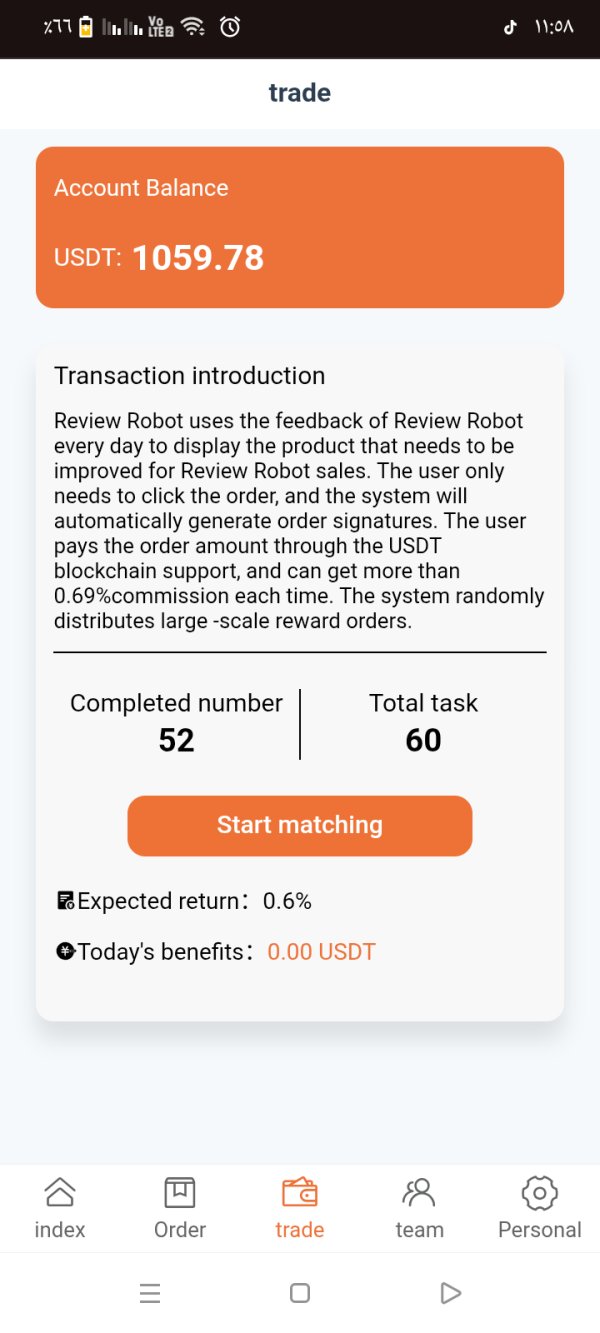Tap the Total task count 60
The image size is (600, 1333).
point(423,740)
